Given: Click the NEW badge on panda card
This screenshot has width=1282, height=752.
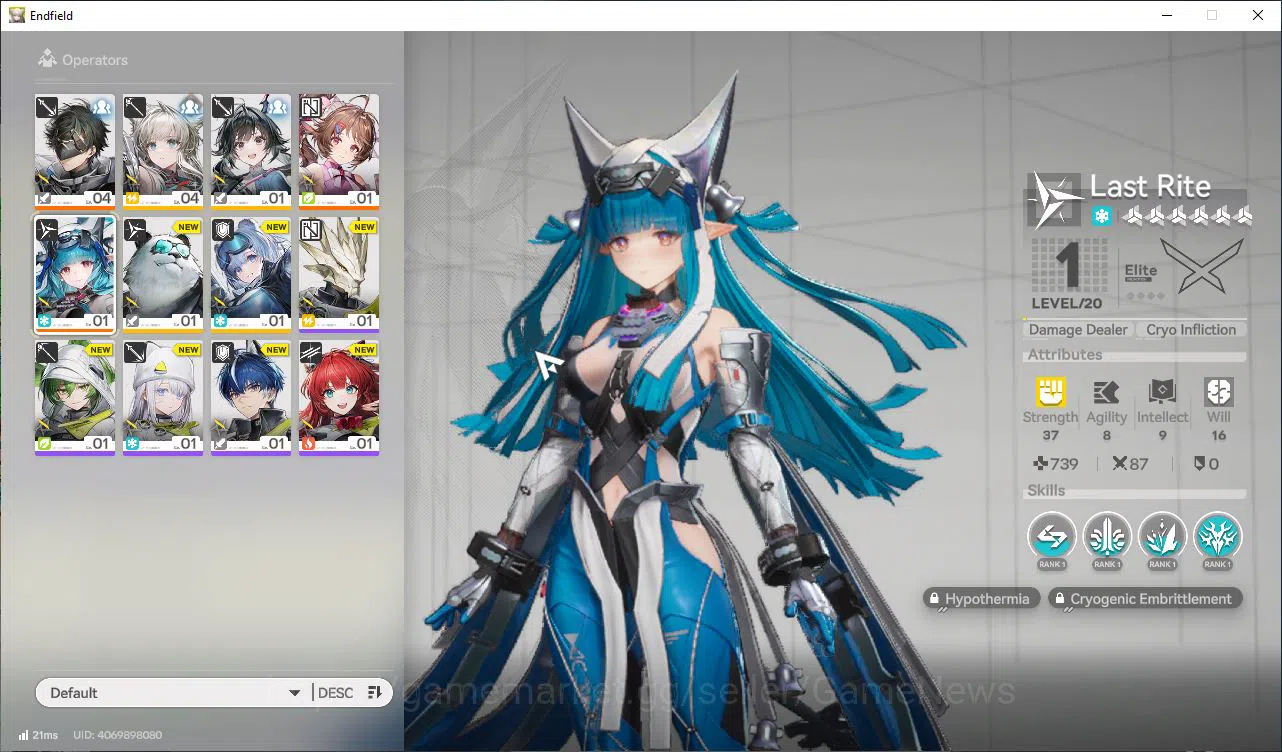Looking at the screenshot, I should (188, 227).
